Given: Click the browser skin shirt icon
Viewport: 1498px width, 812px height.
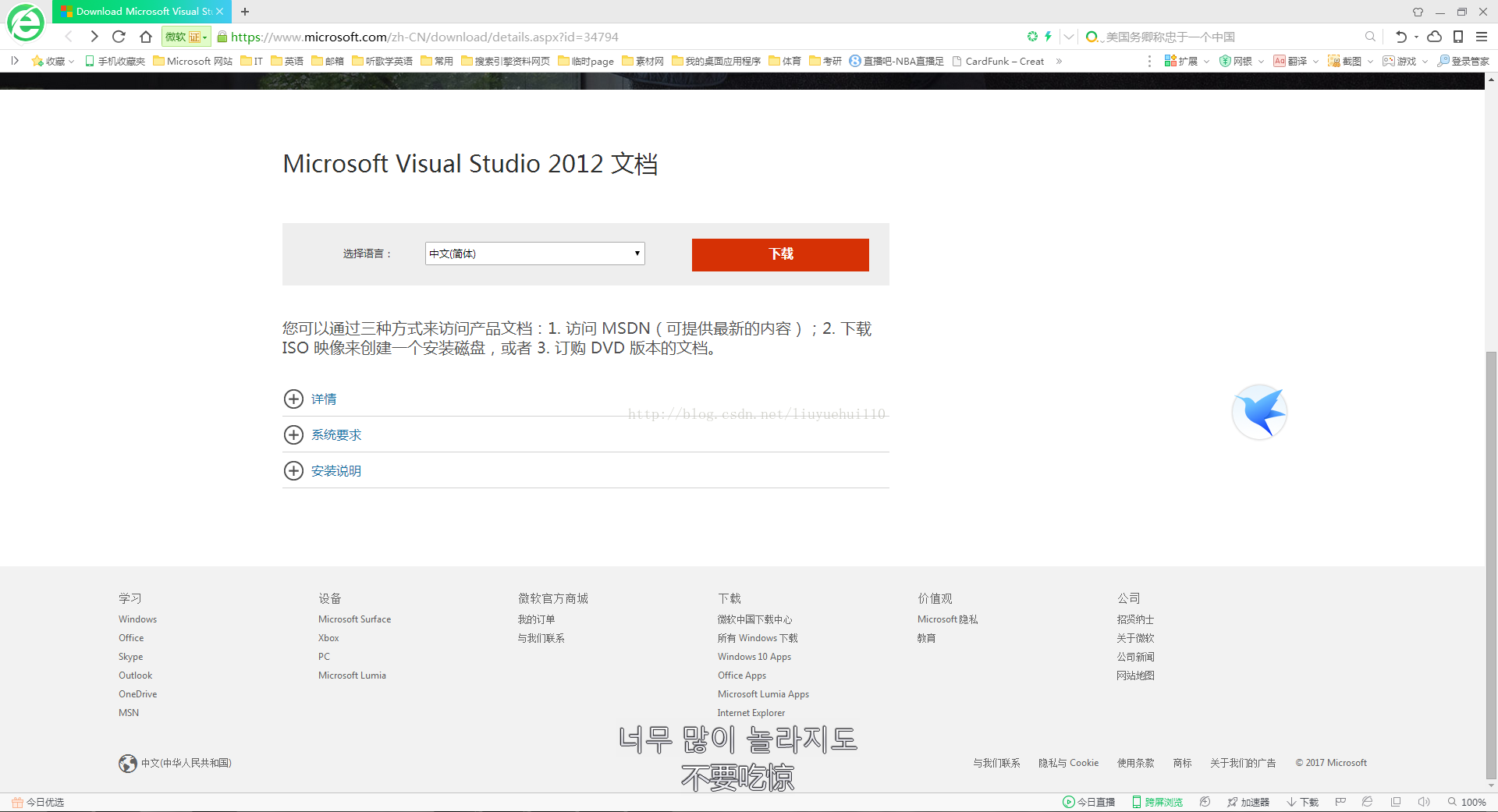Looking at the screenshot, I should point(1418,12).
